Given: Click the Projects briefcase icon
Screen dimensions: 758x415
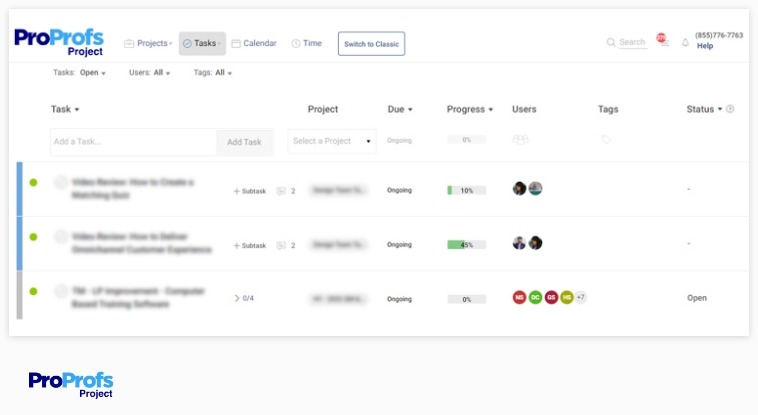Looking at the screenshot, I should click(129, 44).
